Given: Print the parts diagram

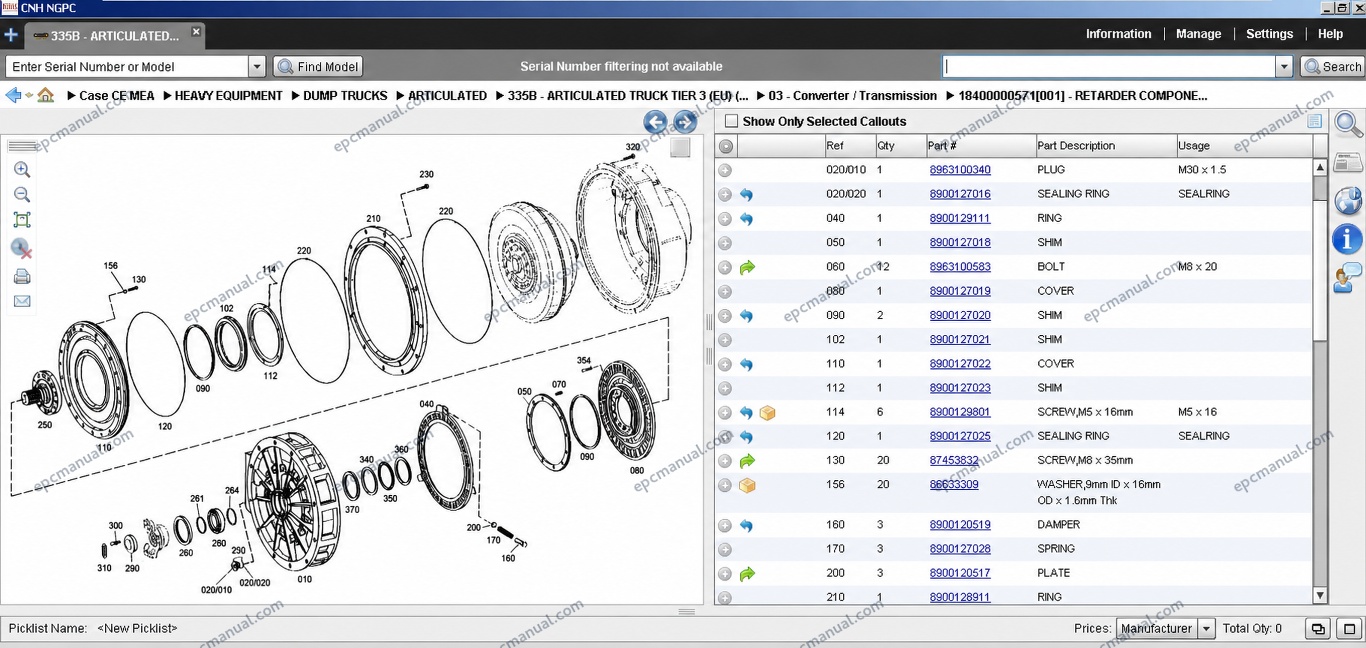Looking at the screenshot, I should pos(22,277).
